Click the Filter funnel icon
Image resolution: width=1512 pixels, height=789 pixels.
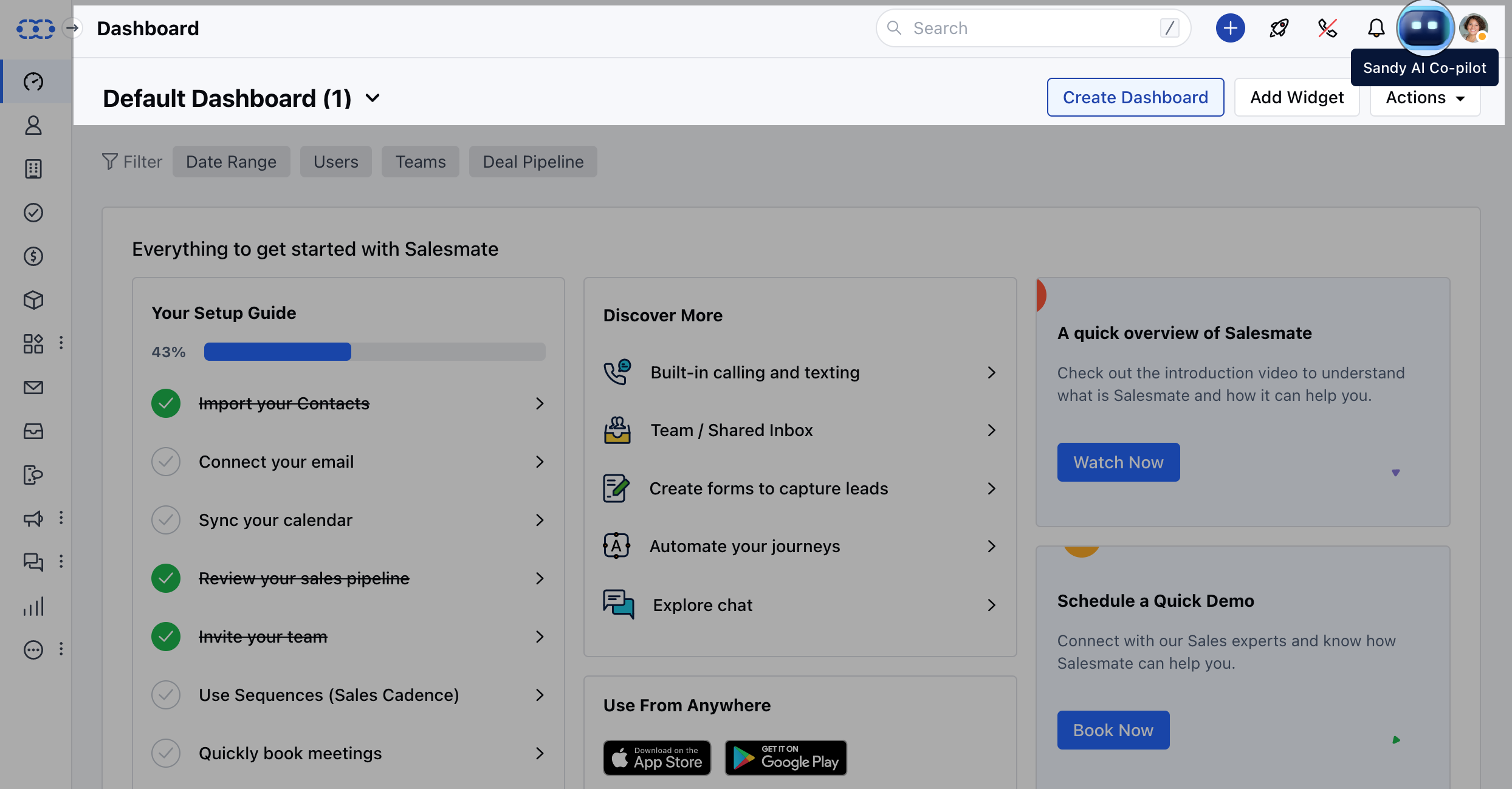(109, 162)
